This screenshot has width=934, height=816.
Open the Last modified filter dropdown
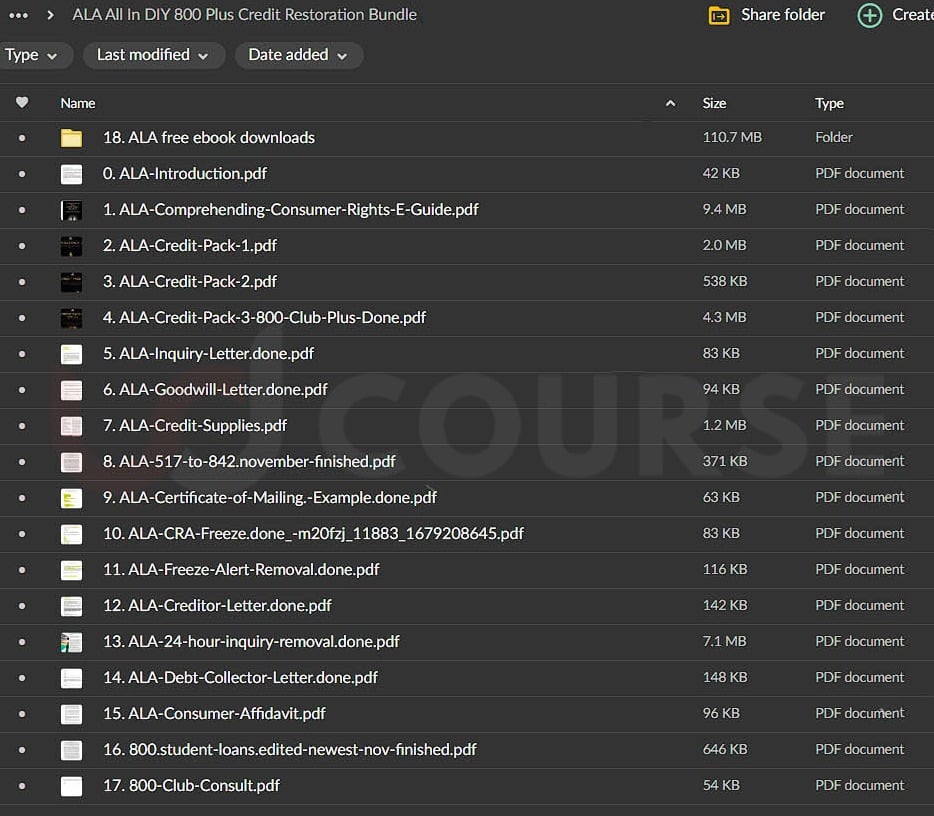click(x=152, y=55)
